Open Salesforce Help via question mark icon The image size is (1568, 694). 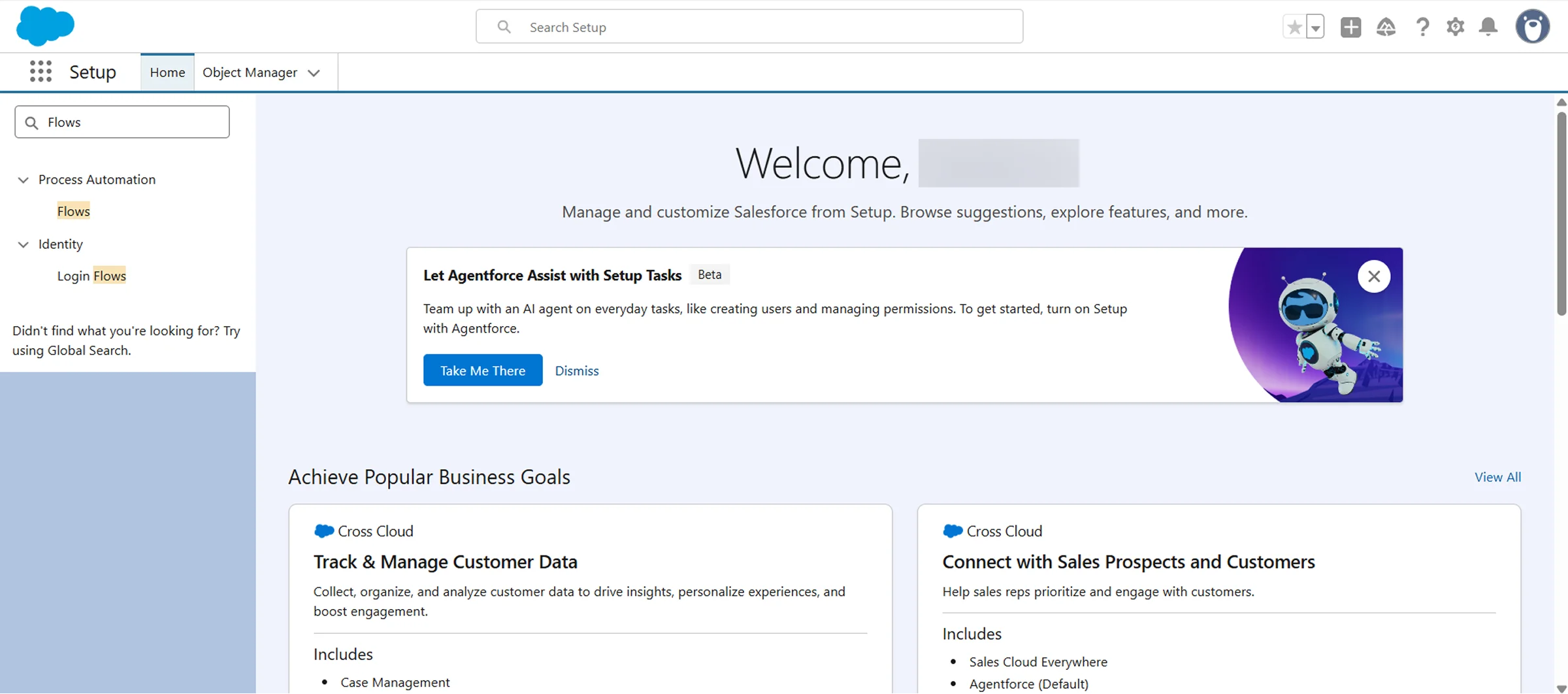[1422, 27]
